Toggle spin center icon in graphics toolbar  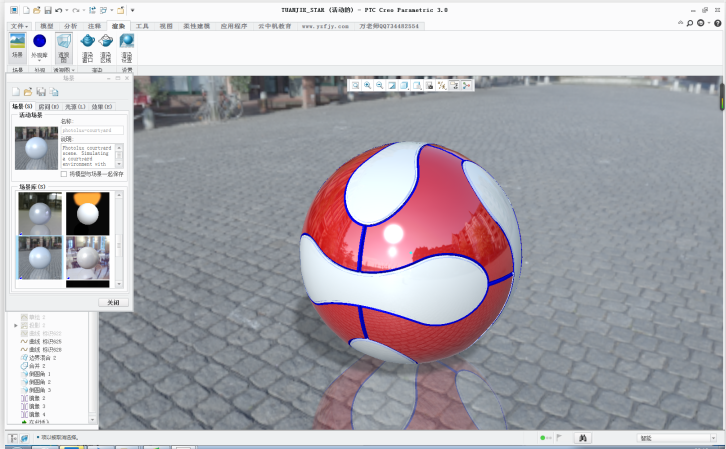[466, 85]
